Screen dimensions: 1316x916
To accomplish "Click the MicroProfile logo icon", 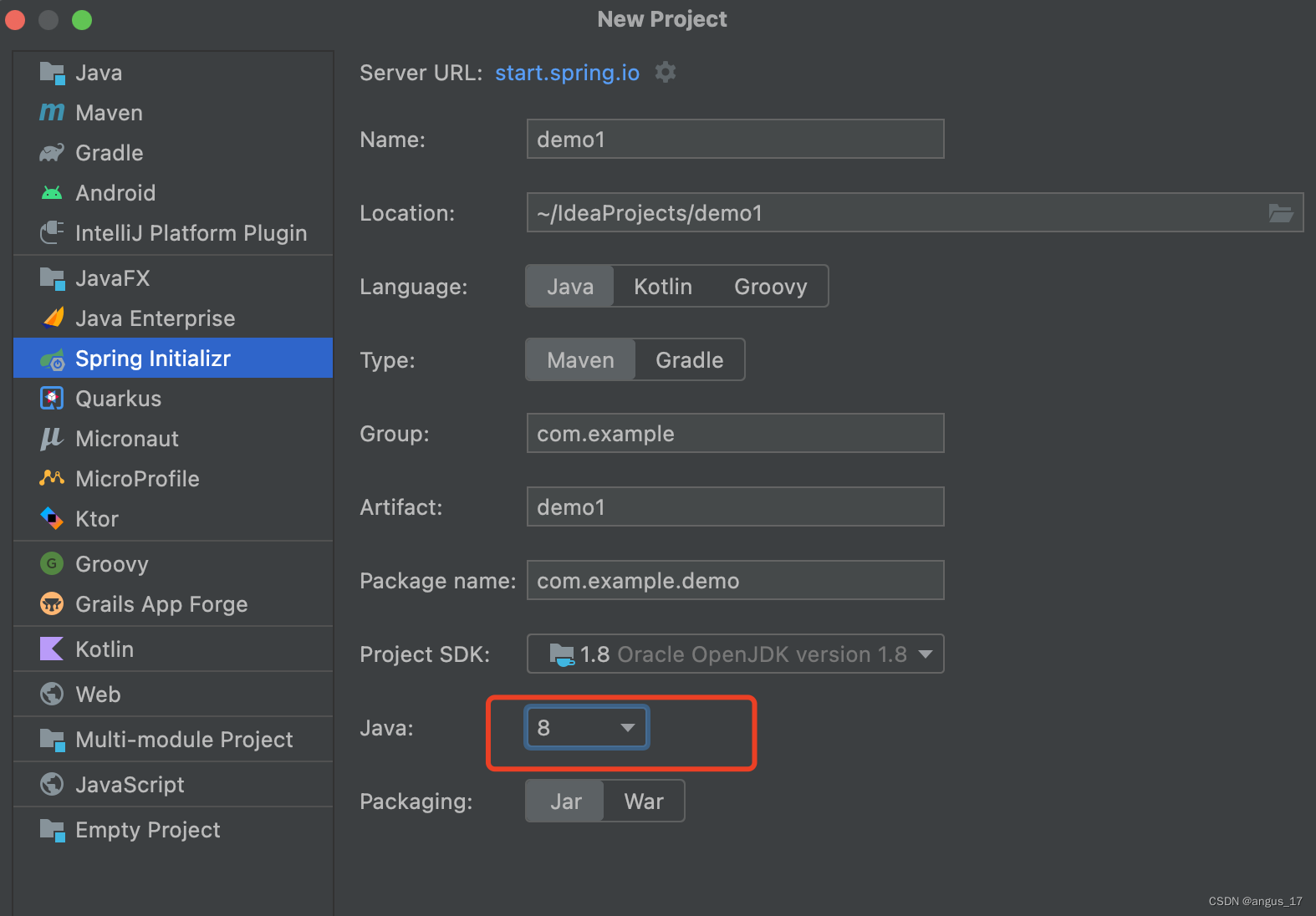I will point(52,478).
